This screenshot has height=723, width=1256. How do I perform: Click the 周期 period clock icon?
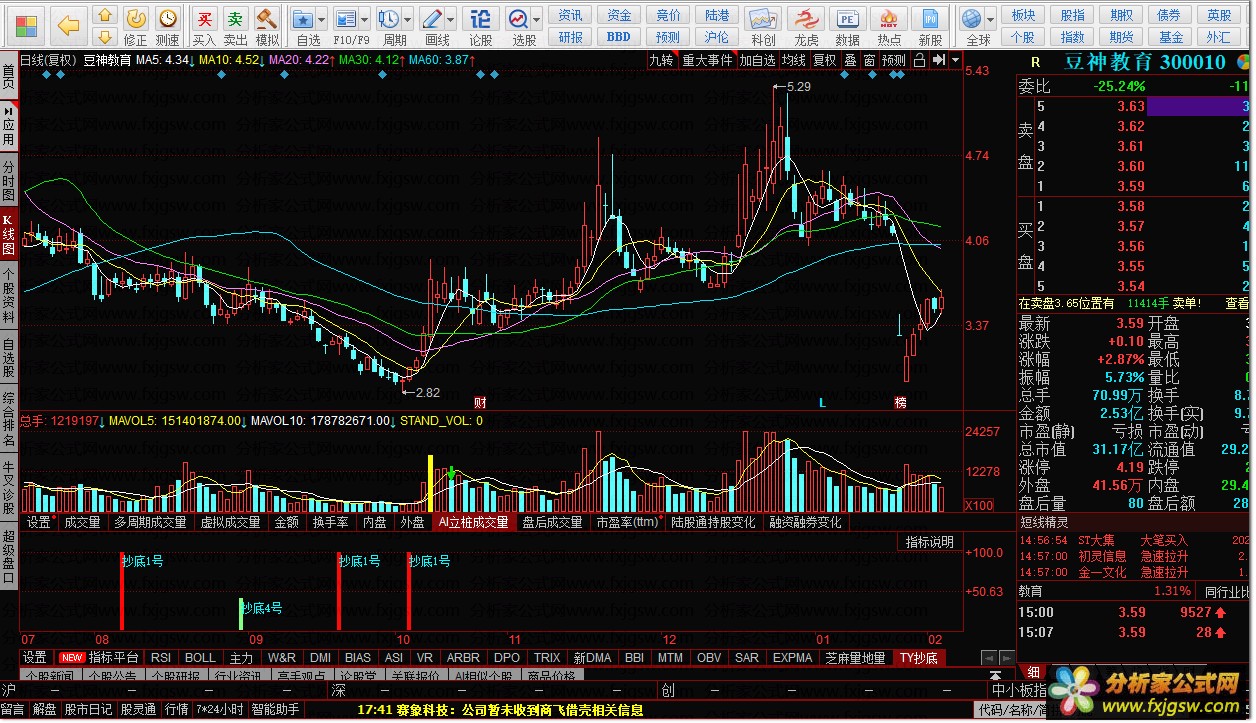point(389,18)
